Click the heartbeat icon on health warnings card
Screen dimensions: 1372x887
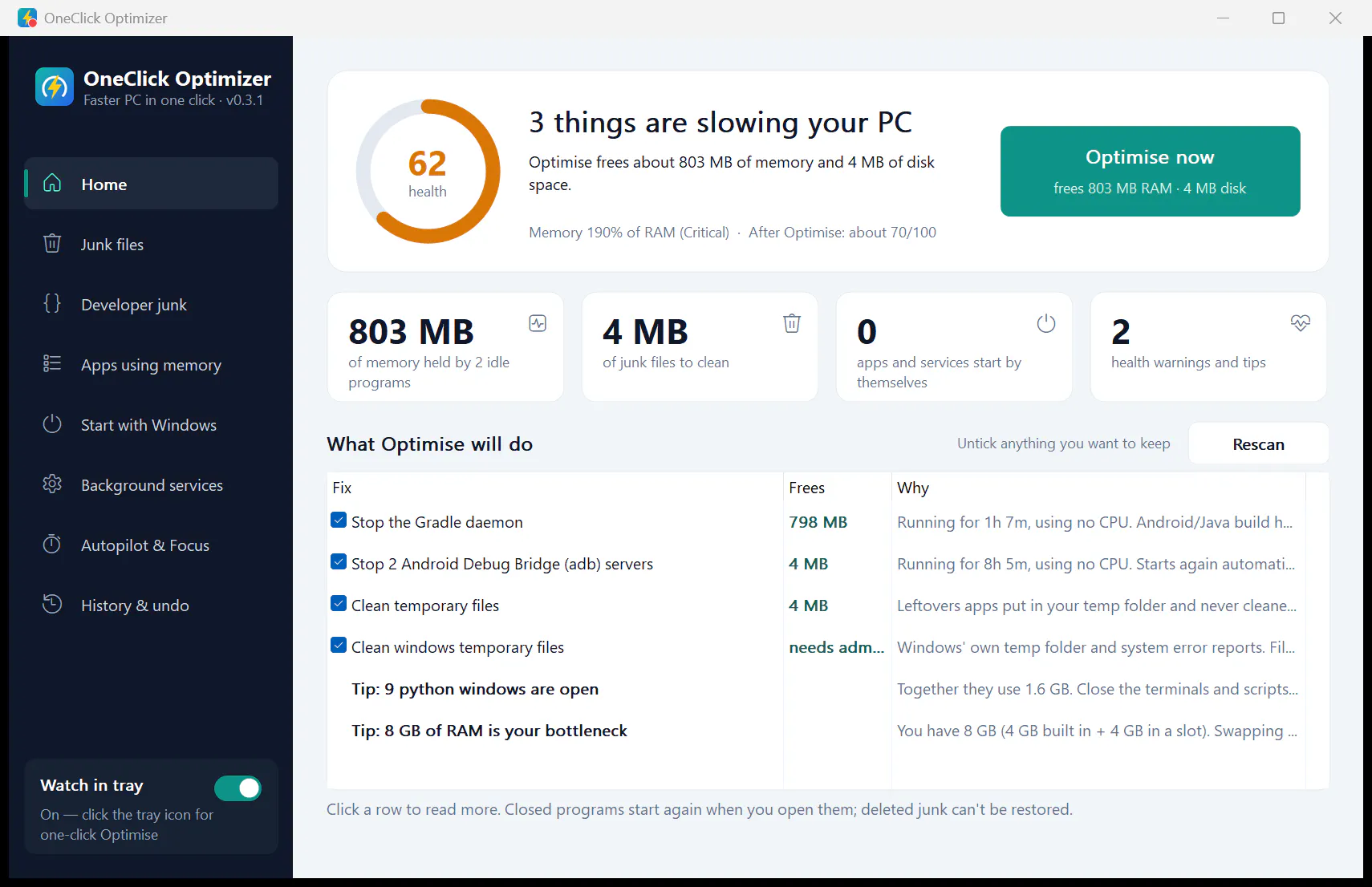point(1301,323)
